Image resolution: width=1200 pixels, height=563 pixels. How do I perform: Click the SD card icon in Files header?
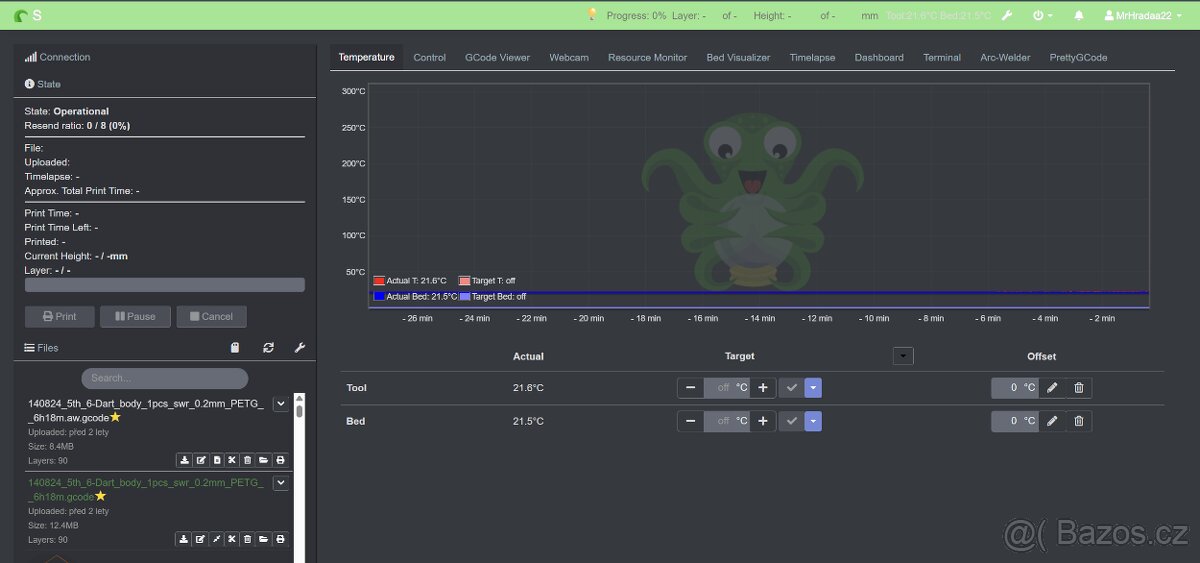click(x=235, y=348)
